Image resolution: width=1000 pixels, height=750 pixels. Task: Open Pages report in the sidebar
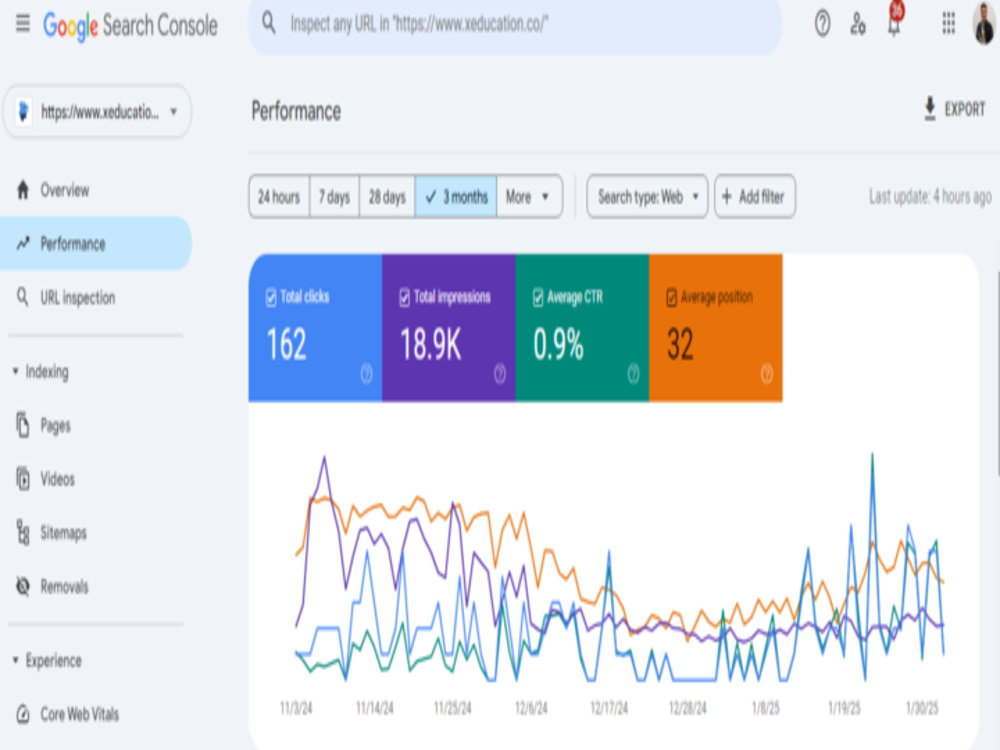click(x=96, y=425)
